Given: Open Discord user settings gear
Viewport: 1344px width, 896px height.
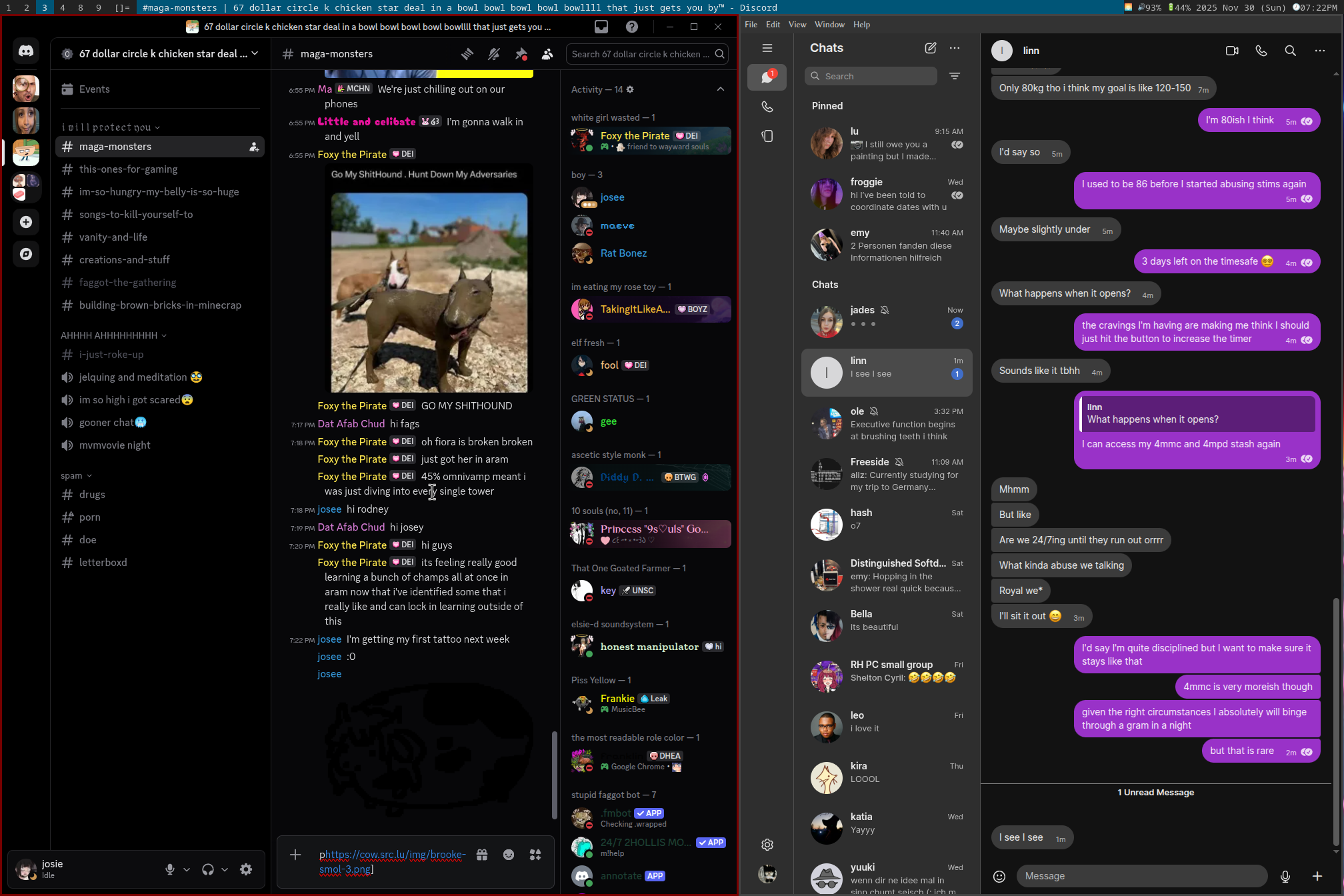Looking at the screenshot, I should 246,869.
